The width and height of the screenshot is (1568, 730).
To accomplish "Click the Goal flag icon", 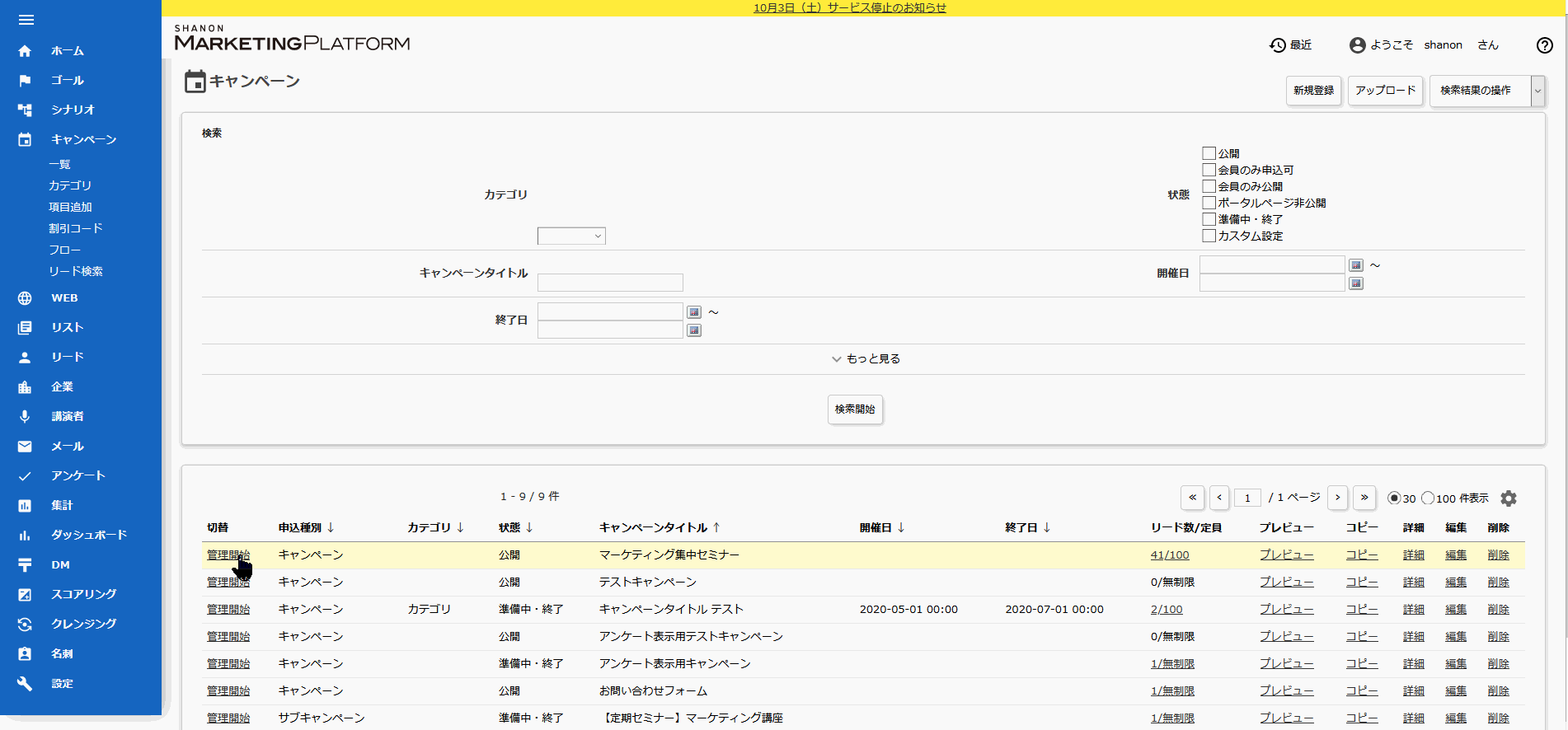I will click(25, 81).
